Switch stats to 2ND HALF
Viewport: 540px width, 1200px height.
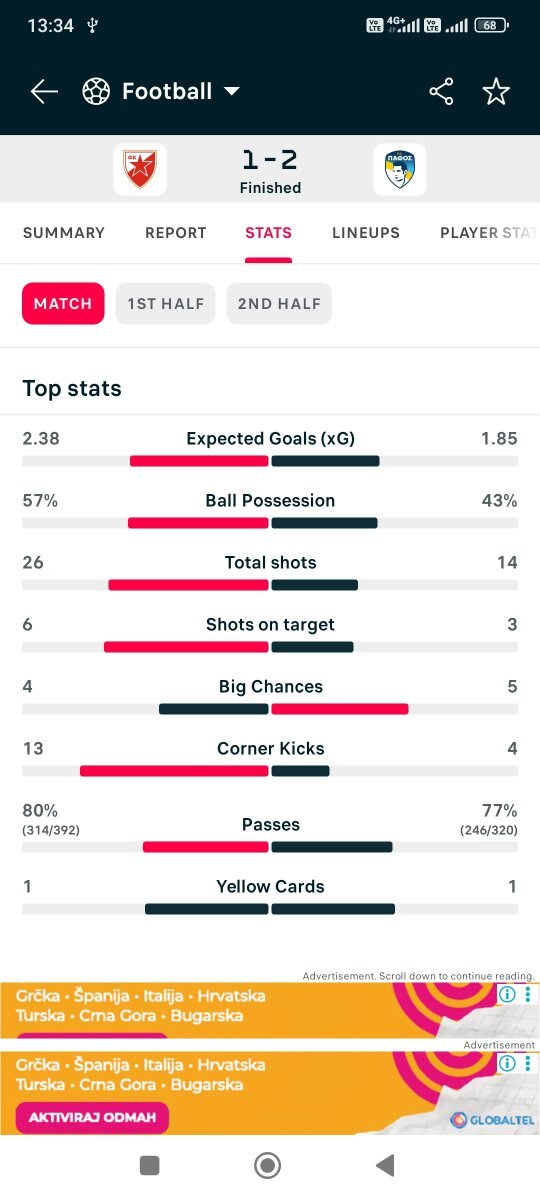[279, 304]
